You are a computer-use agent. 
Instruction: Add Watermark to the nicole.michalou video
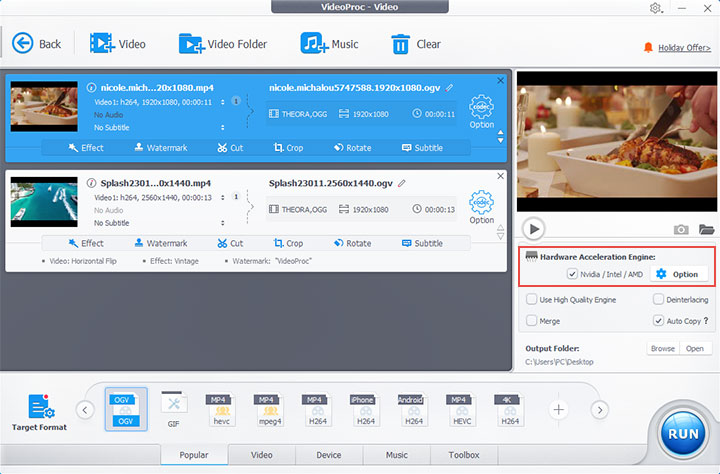coord(161,148)
